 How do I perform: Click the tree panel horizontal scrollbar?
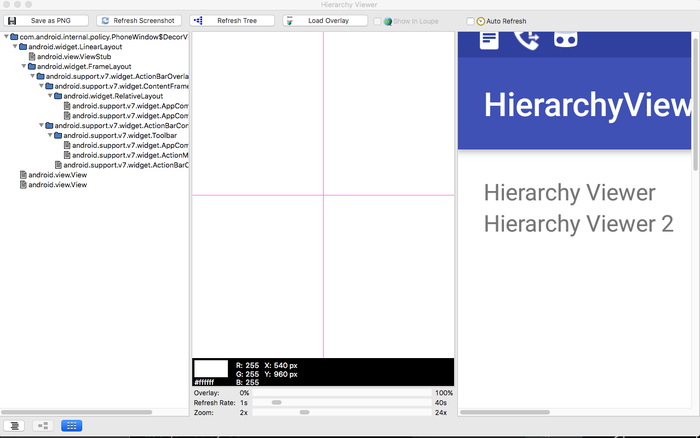click(x=77, y=412)
